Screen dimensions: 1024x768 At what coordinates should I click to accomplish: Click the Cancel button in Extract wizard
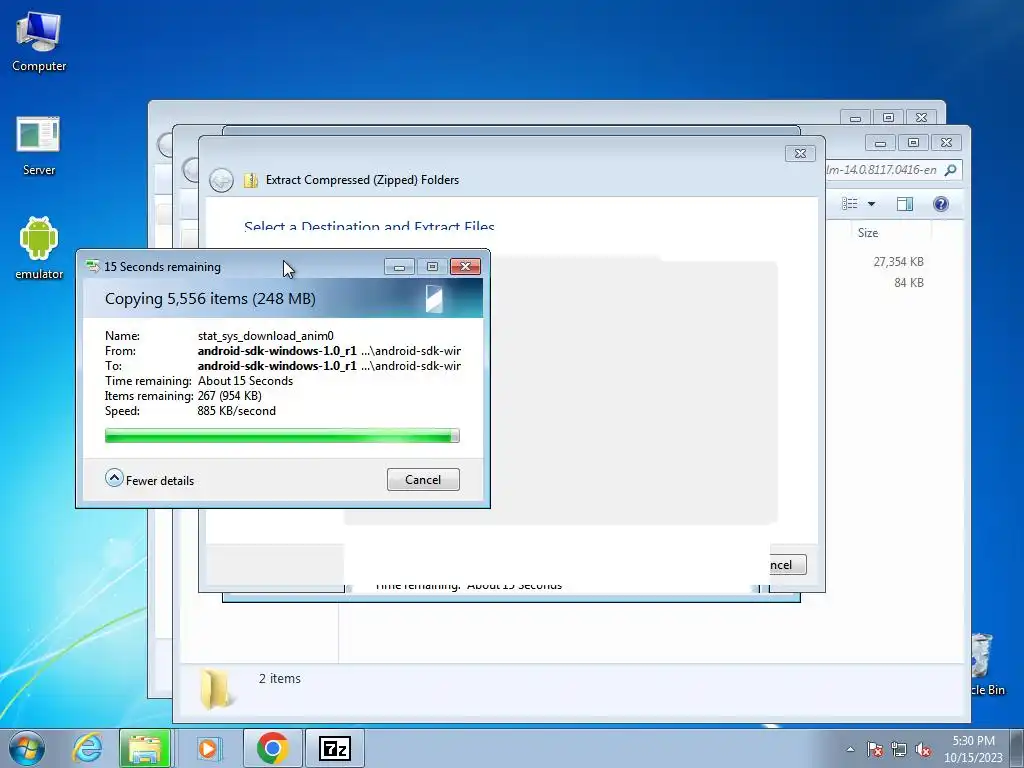(x=788, y=565)
